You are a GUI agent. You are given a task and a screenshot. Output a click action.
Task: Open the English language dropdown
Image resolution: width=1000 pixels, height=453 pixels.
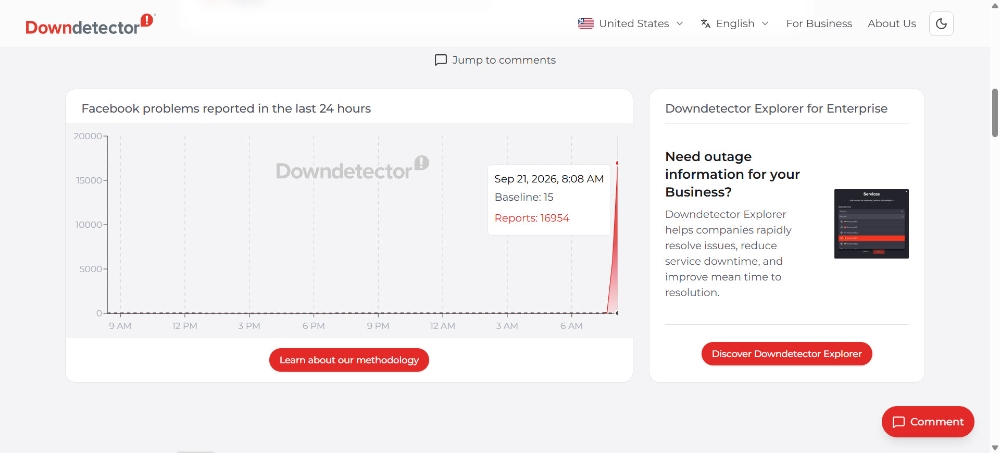pyautogui.click(x=735, y=24)
